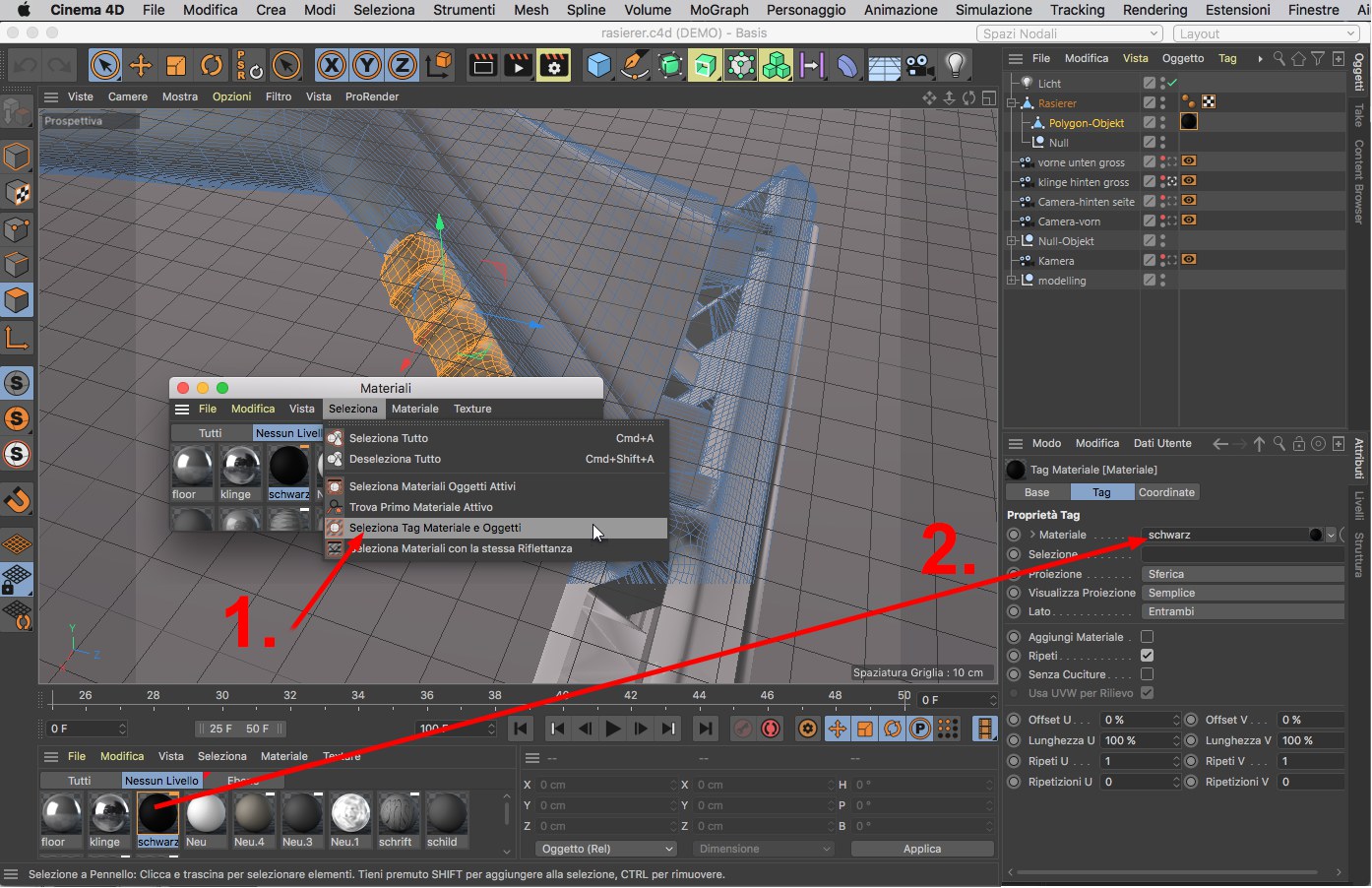Switch to the Base tab in Attributes
Screen dimensions: 1372x888
(x=1036, y=492)
